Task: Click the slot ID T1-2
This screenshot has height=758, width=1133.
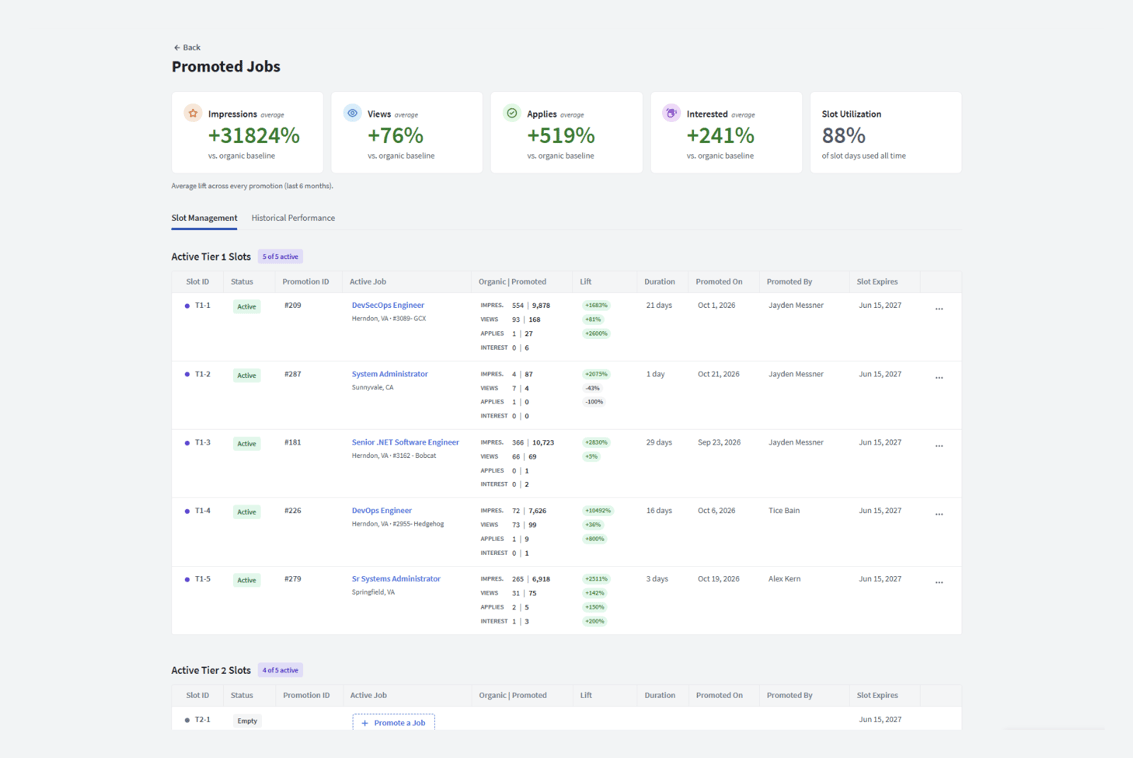Action: pos(202,374)
